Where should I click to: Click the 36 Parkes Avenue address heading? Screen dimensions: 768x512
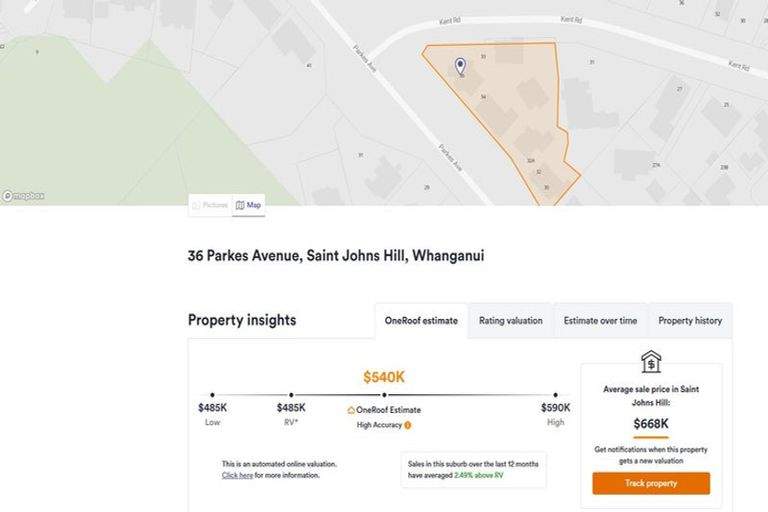click(336, 256)
